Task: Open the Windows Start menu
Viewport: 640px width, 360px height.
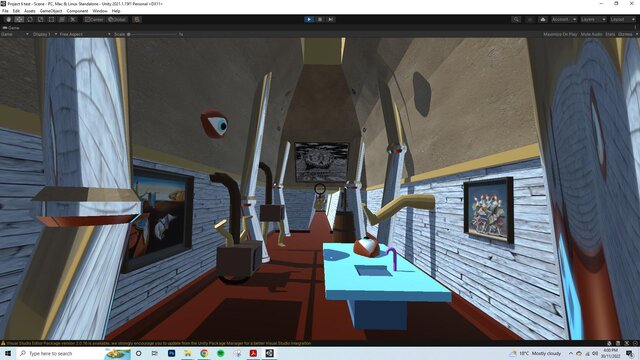Action: (x=8, y=353)
